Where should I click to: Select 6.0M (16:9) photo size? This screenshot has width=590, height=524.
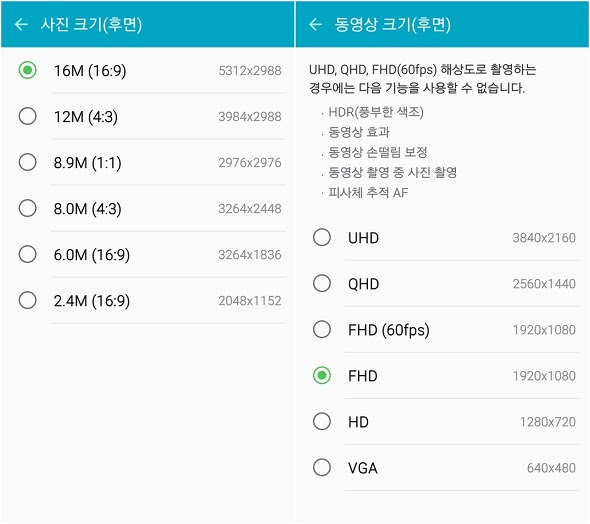click(27, 254)
